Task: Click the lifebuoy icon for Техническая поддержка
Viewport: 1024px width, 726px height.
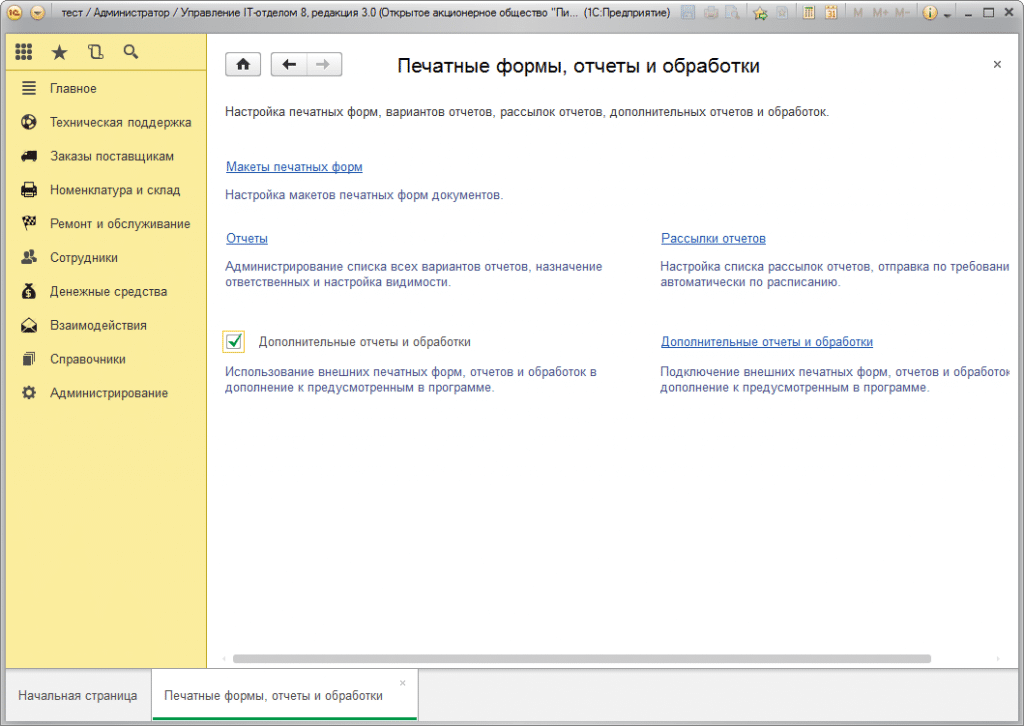Action: pyautogui.click(x=29, y=122)
